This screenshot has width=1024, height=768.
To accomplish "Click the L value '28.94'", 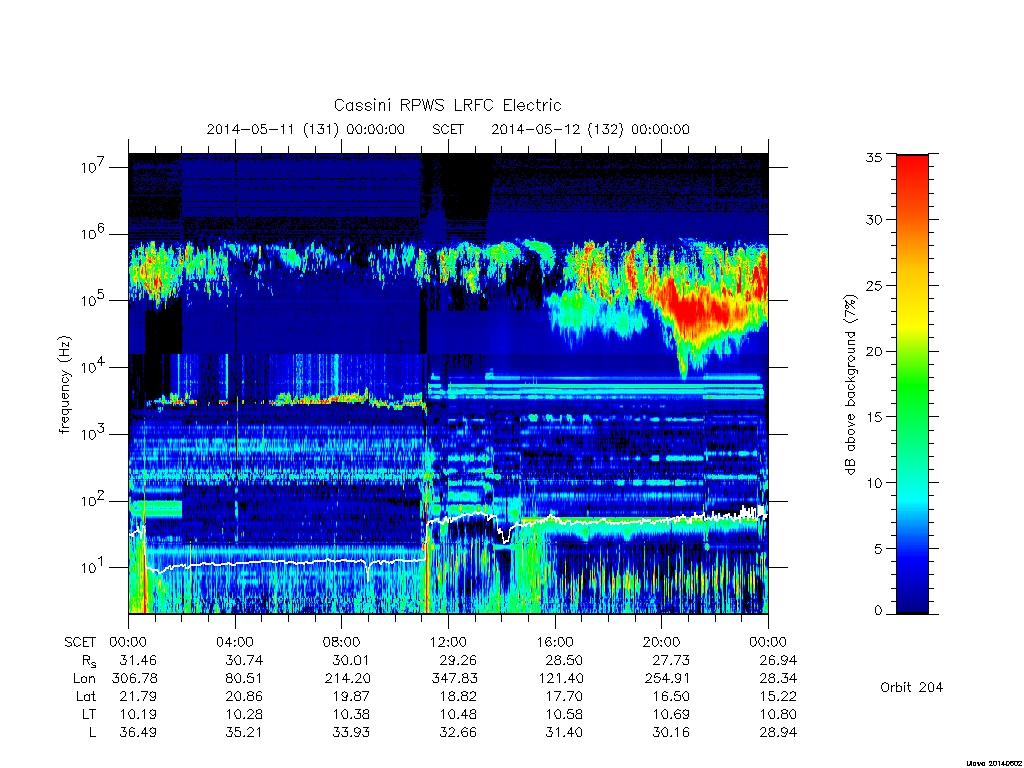I will coord(778,733).
